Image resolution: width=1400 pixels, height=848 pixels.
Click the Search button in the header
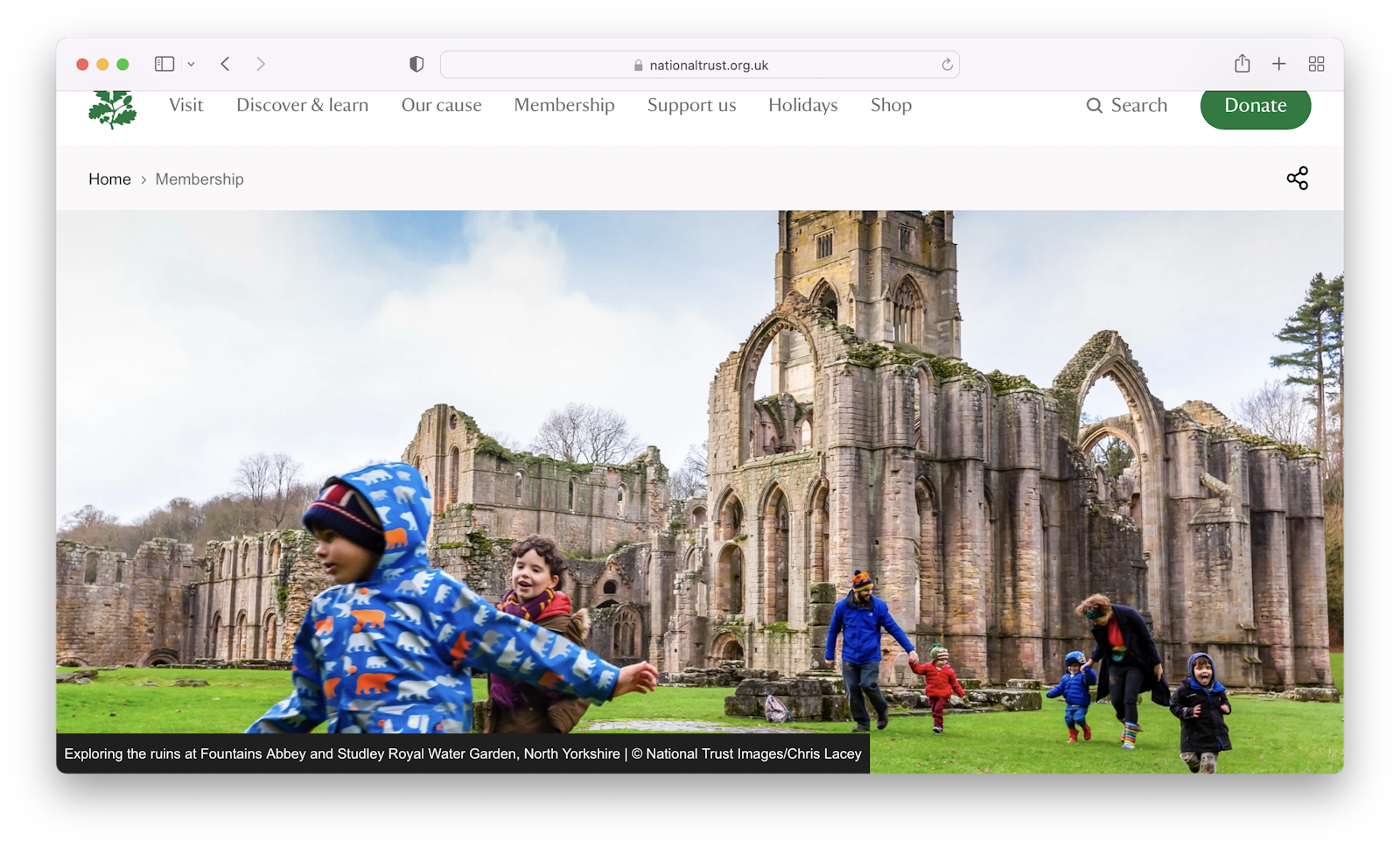click(x=1127, y=105)
